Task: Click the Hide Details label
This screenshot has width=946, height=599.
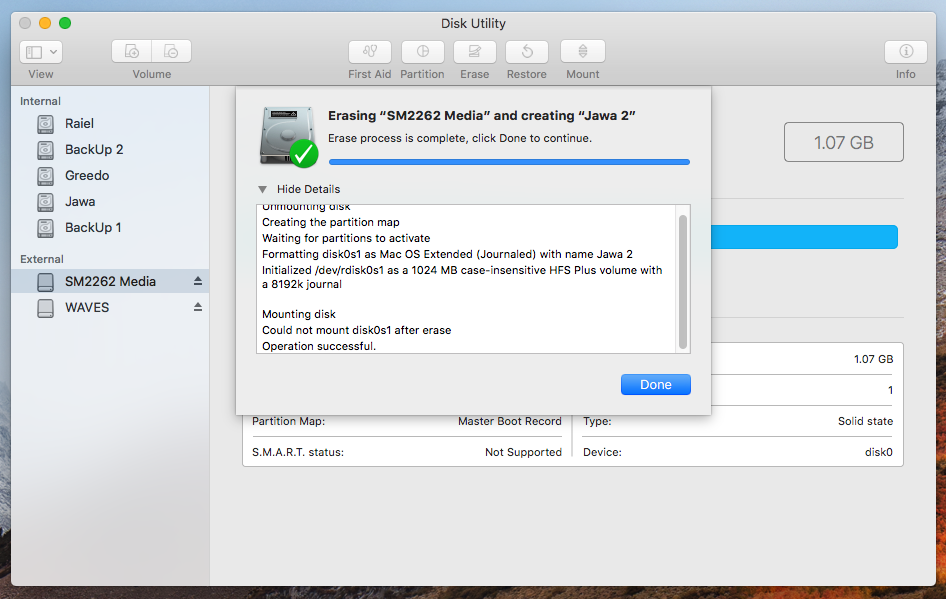Action: 308,189
